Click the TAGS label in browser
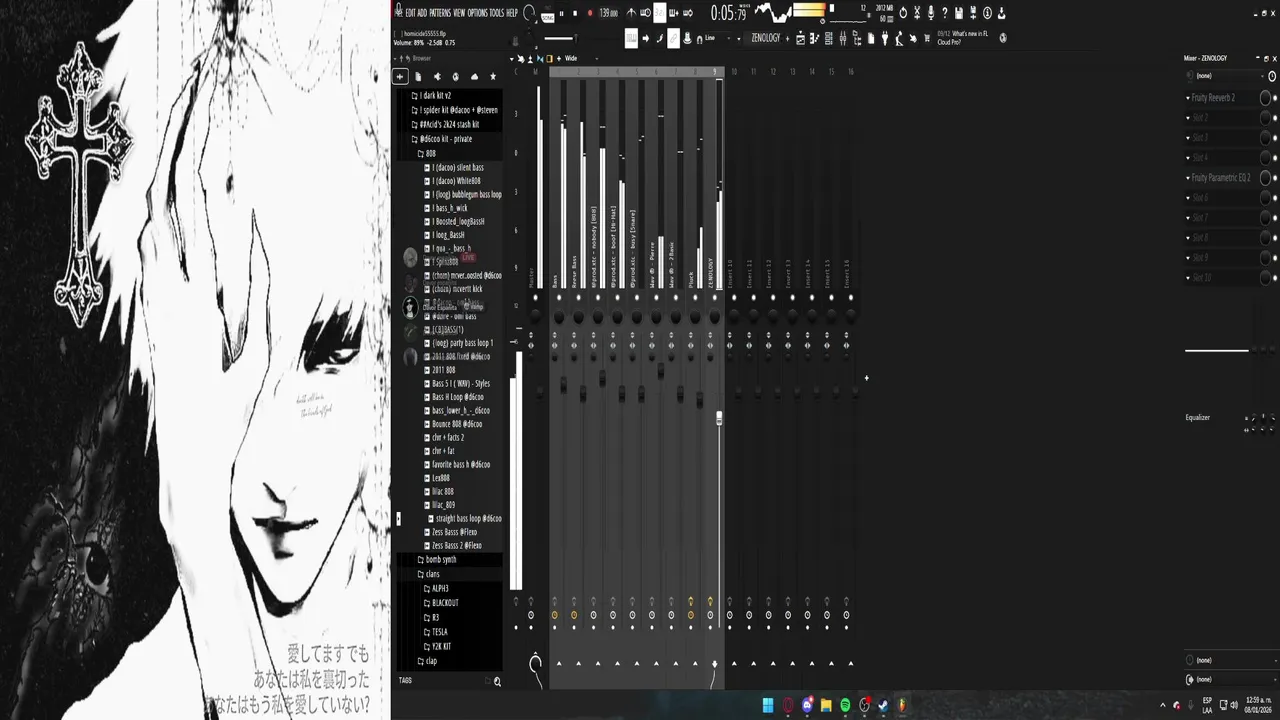 pos(405,681)
